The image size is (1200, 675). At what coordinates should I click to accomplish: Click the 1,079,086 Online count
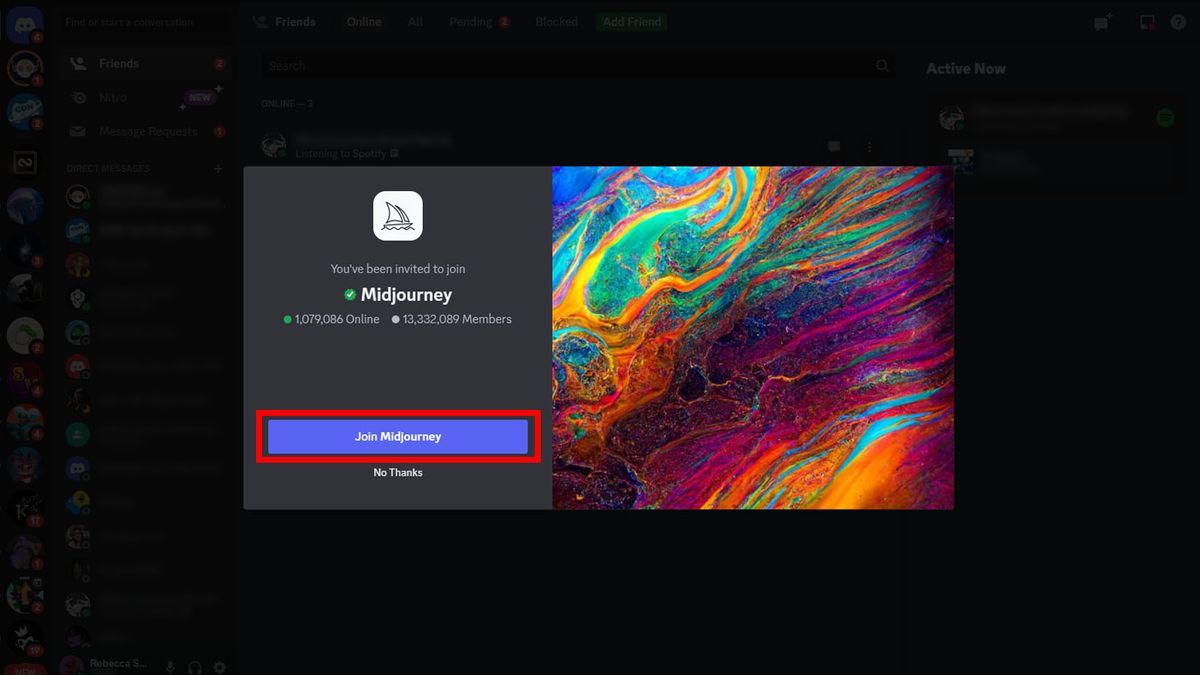[331, 319]
